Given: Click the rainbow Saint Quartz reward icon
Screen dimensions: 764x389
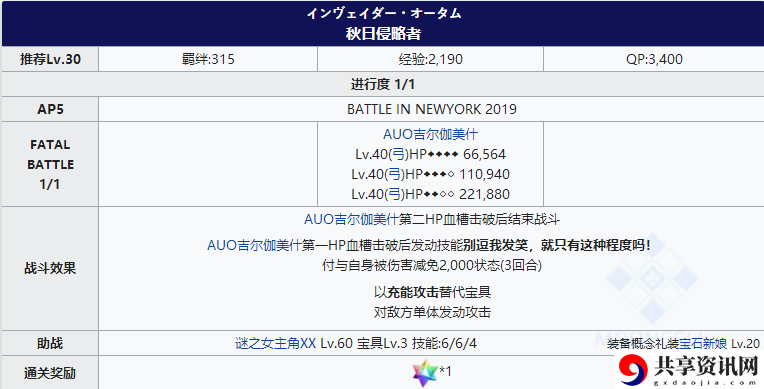Looking at the screenshot, I should (x=425, y=373).
